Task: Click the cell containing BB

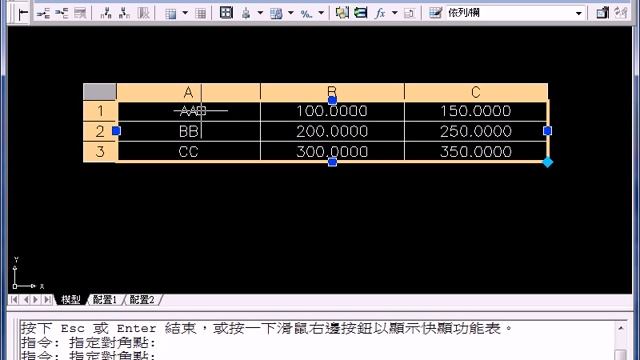Action: click(189, 131)
